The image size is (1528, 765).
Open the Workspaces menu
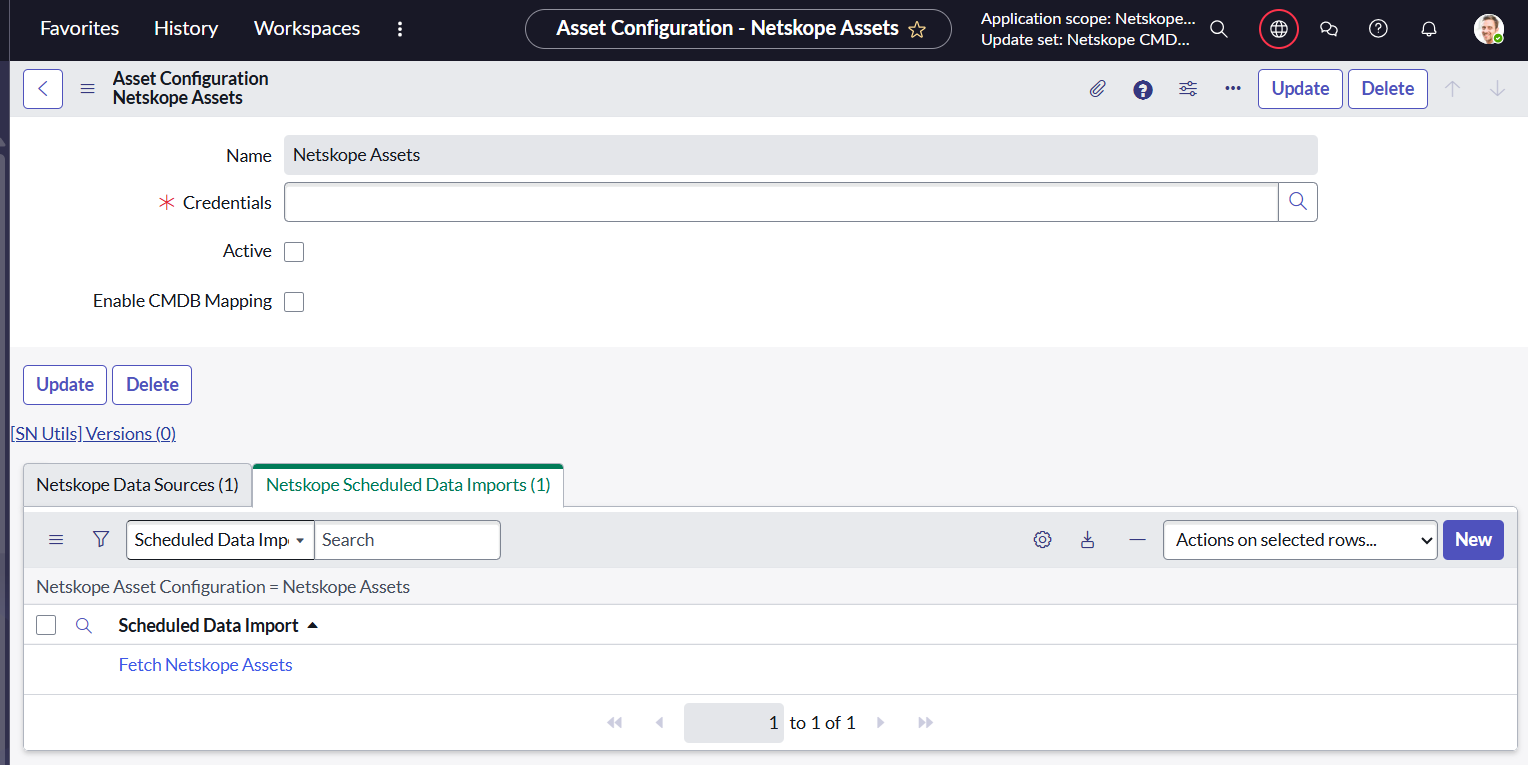tap(307, 29)
